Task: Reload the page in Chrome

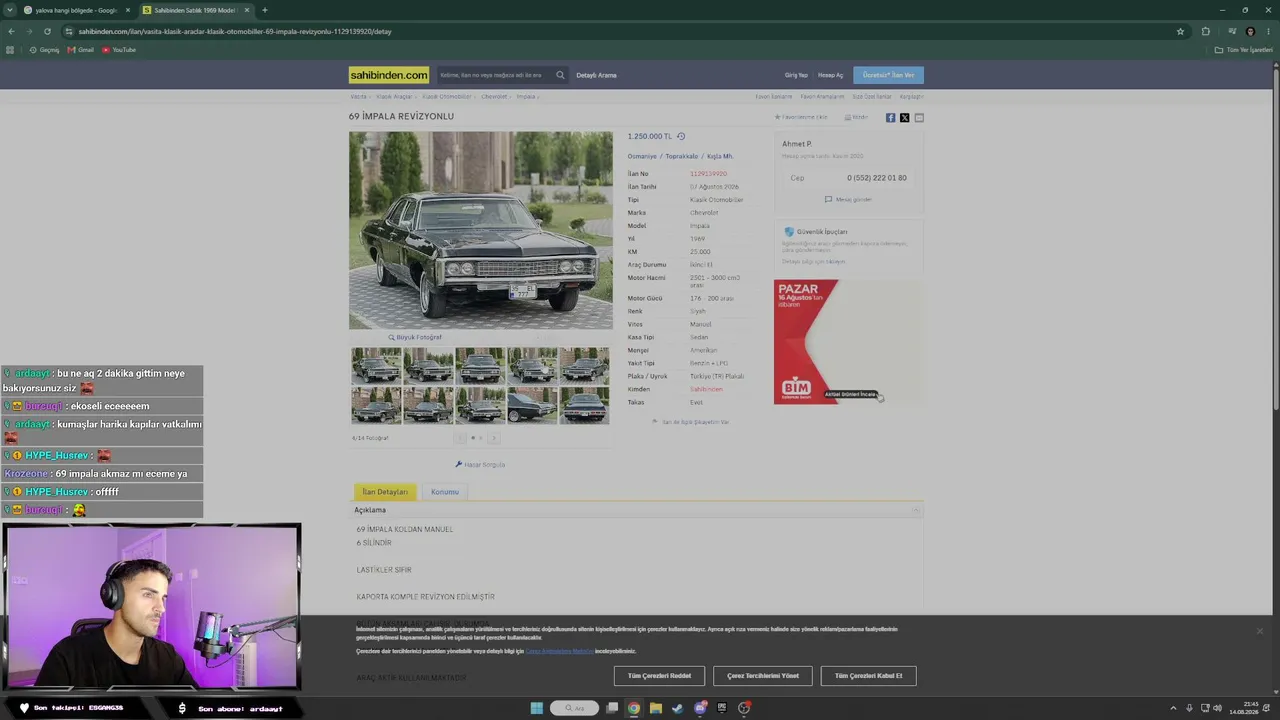Action: click(x=45, y=31)
